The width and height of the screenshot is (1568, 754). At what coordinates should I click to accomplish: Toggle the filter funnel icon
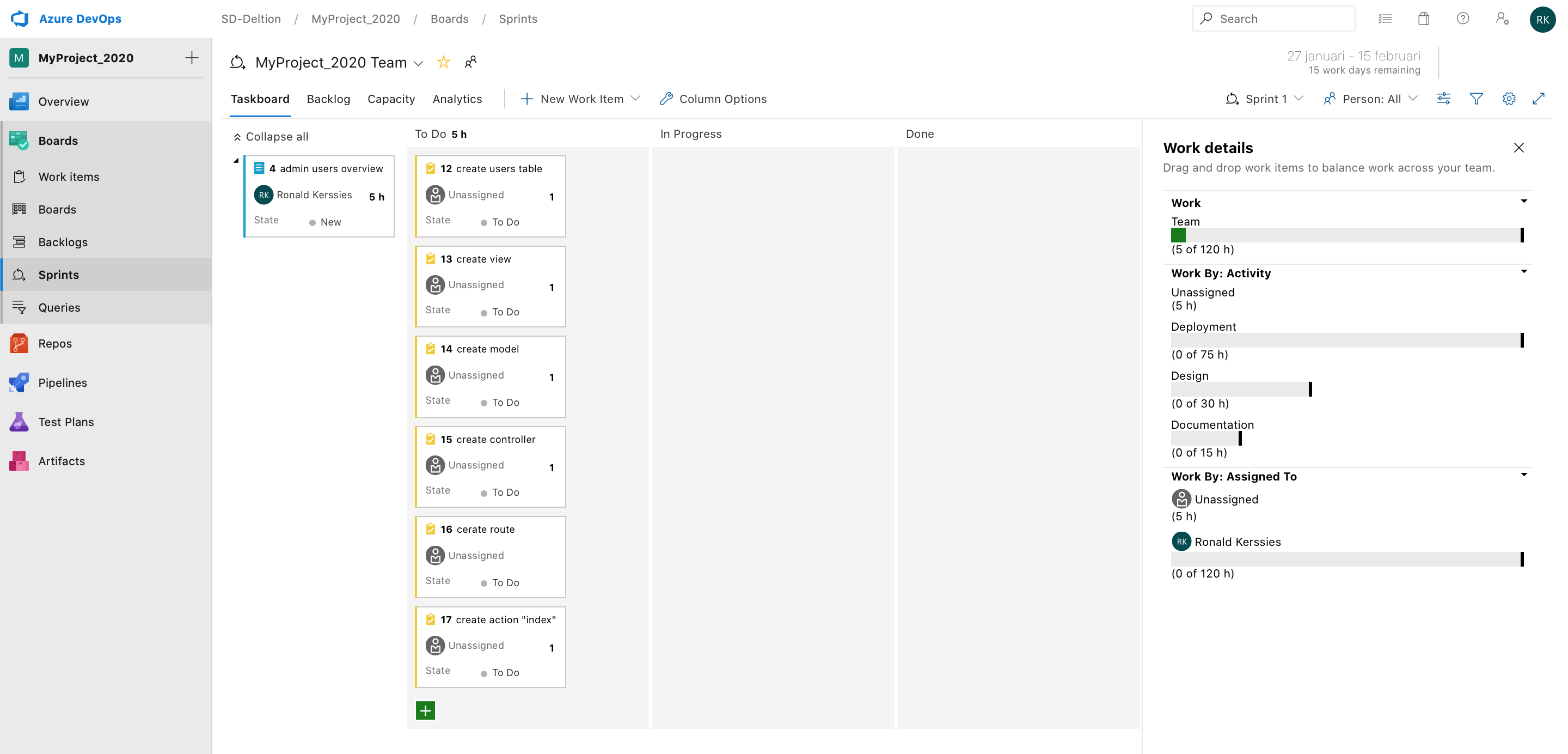[1476, 99]
